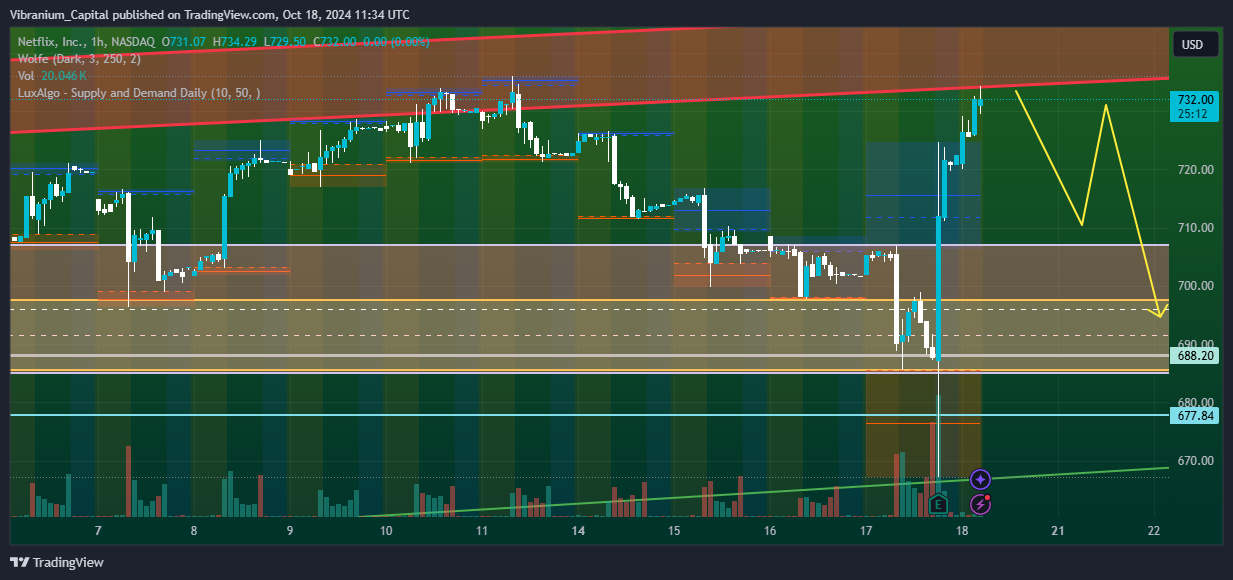The image size is (1233, 580).
Task: Click the close price C732.00 value
Action: pos(337,42)
